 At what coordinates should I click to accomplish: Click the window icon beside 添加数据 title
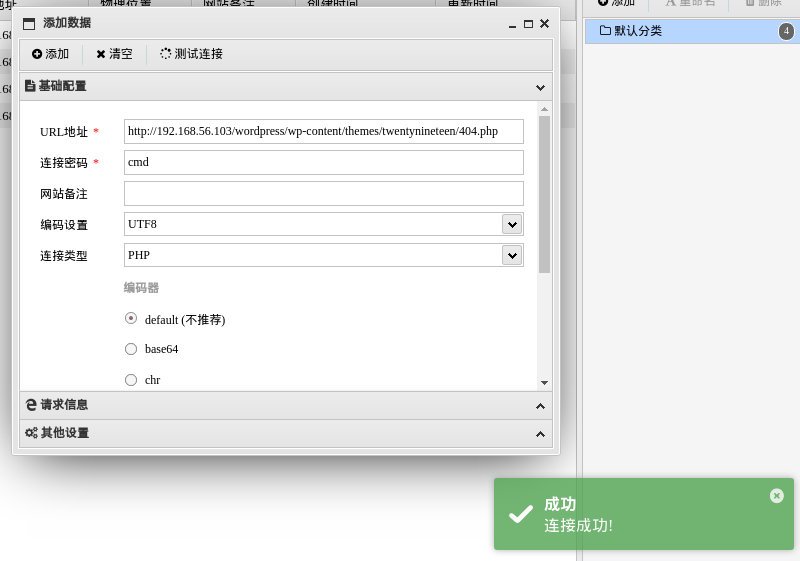click(x=30, y=23)
